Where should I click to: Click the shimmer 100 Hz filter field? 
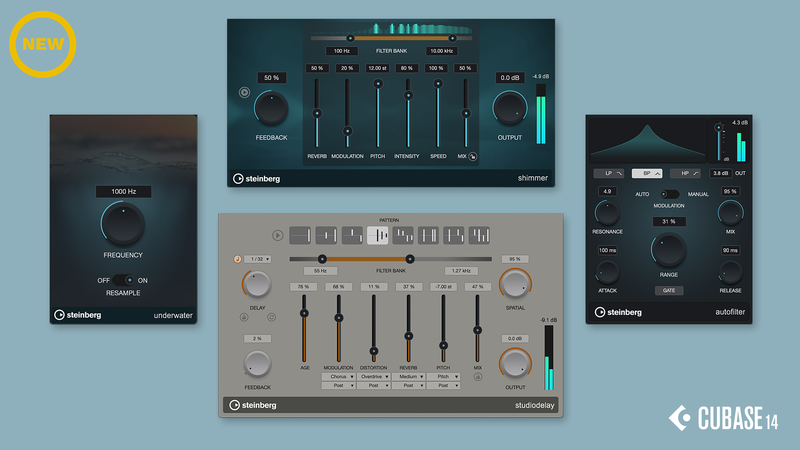342,51
